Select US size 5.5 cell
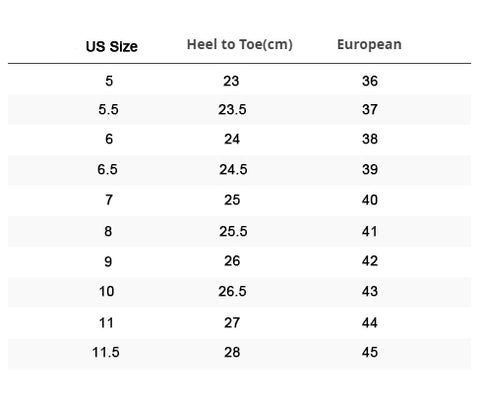This screenshot has width=480, height=393. (108, 109)
